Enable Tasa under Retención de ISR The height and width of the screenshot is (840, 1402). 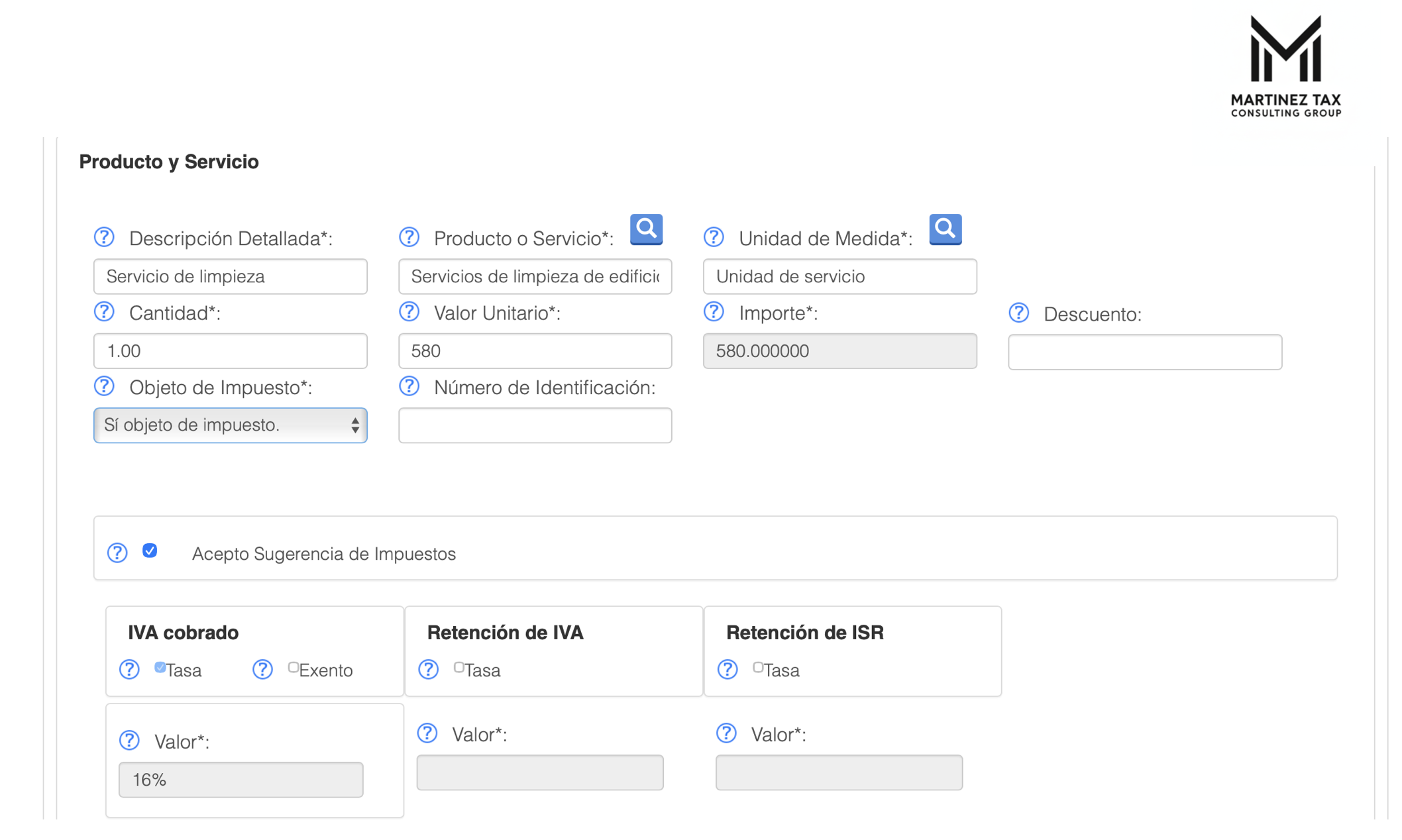[x=757, y=667]
